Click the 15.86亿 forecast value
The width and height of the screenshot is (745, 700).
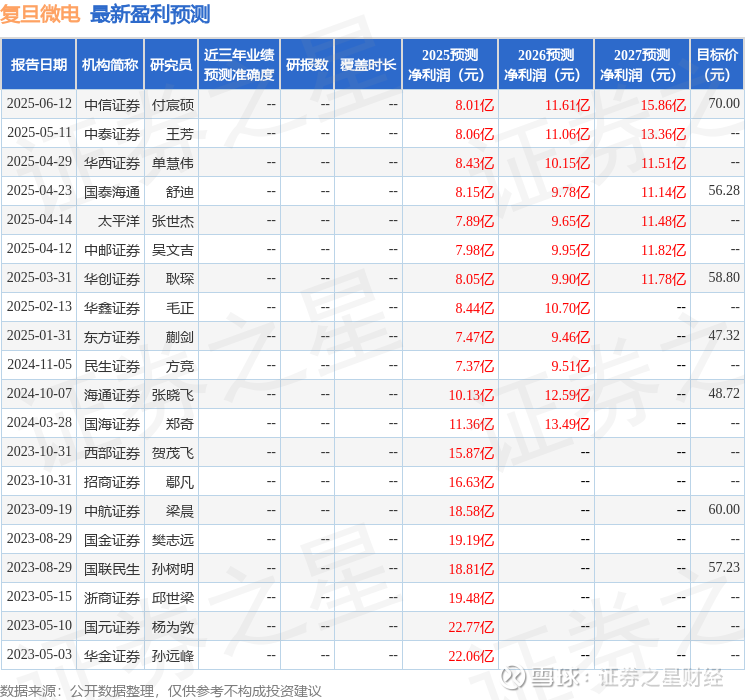[x=663, y=105]
